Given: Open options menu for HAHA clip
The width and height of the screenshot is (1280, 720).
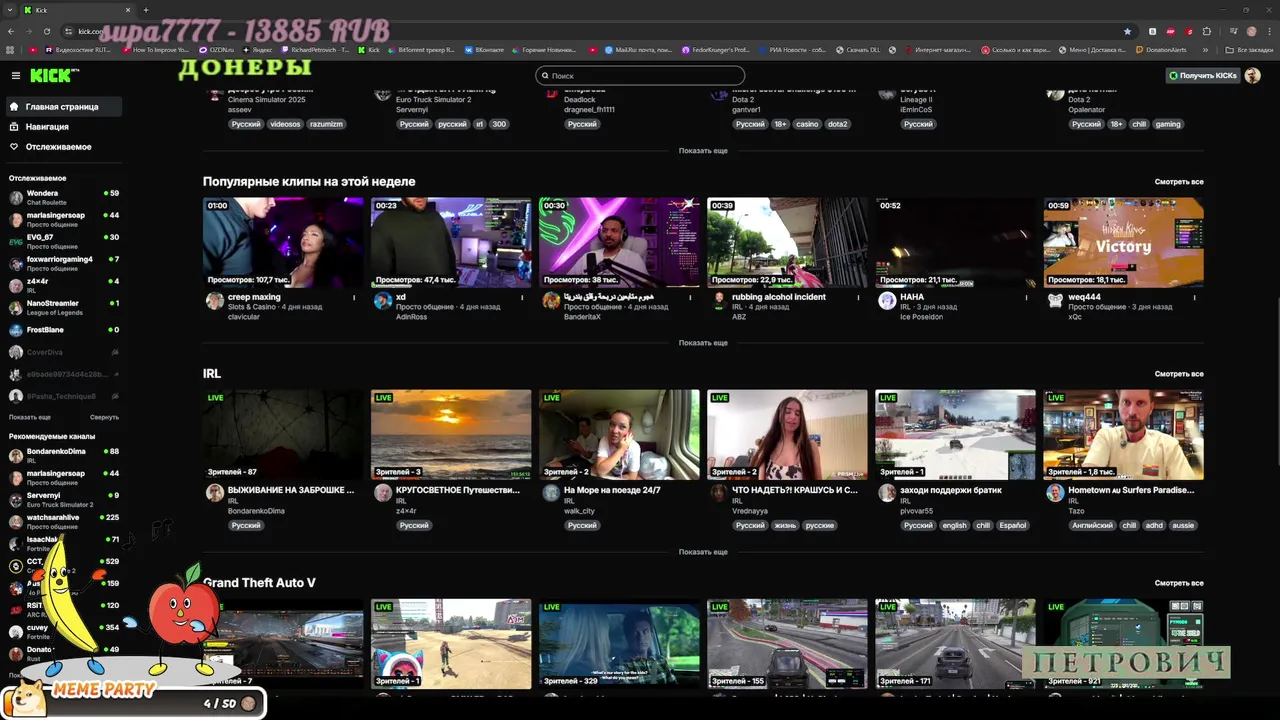Looking at the screenshot, I should (x=1026, y=297).
